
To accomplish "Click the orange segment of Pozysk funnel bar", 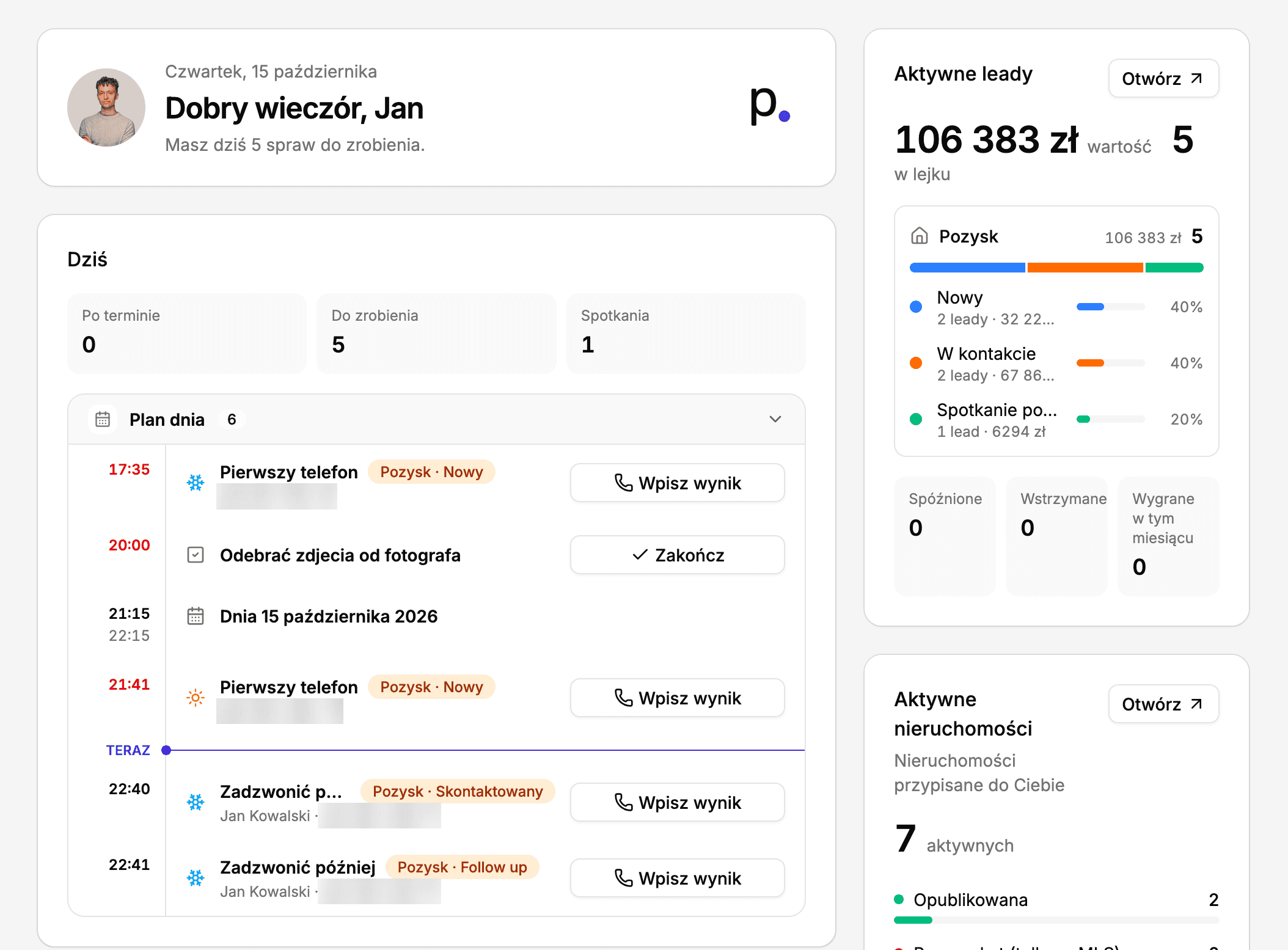I will [1085, 268].
